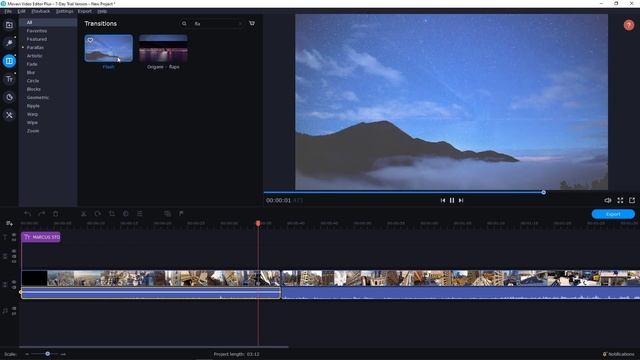Select the Transitions tab icon in sidebar
Viewport: 640px width, 360px height.
[x=9, y=61]
